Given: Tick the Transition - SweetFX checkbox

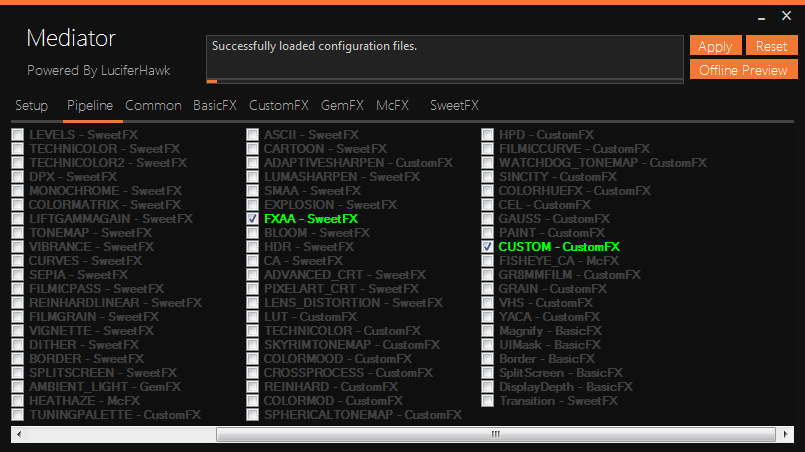Looking at the screenshot, I should coord(488,401).
